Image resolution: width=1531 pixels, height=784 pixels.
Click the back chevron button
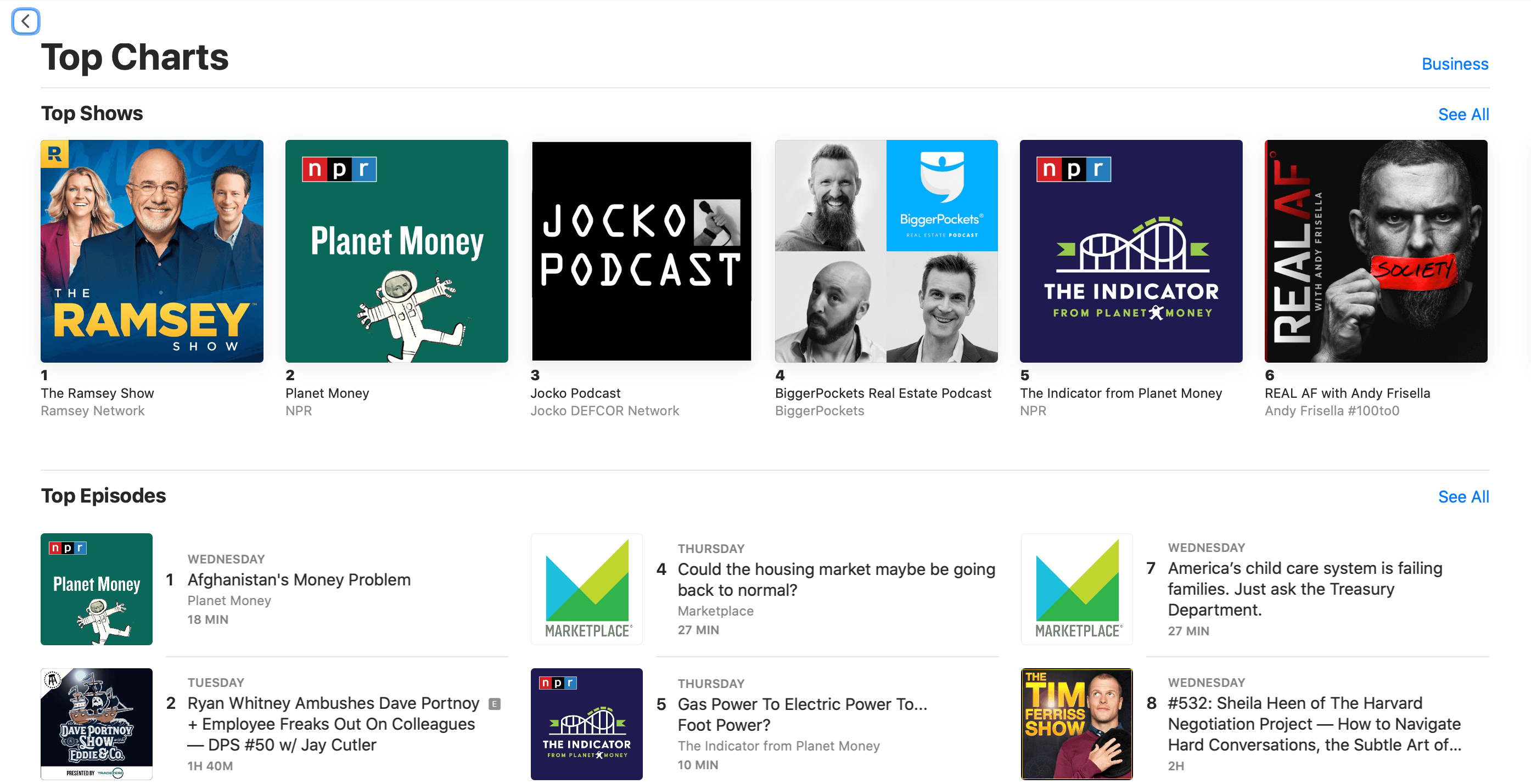coord(26,21)
